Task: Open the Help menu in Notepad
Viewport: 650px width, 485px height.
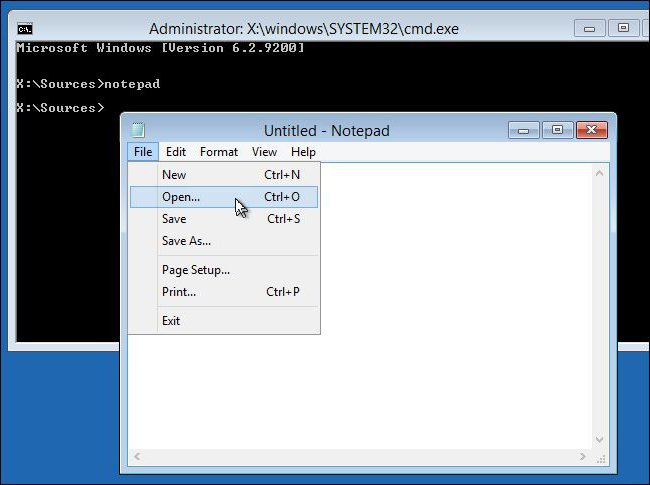Action: point(303,152)
